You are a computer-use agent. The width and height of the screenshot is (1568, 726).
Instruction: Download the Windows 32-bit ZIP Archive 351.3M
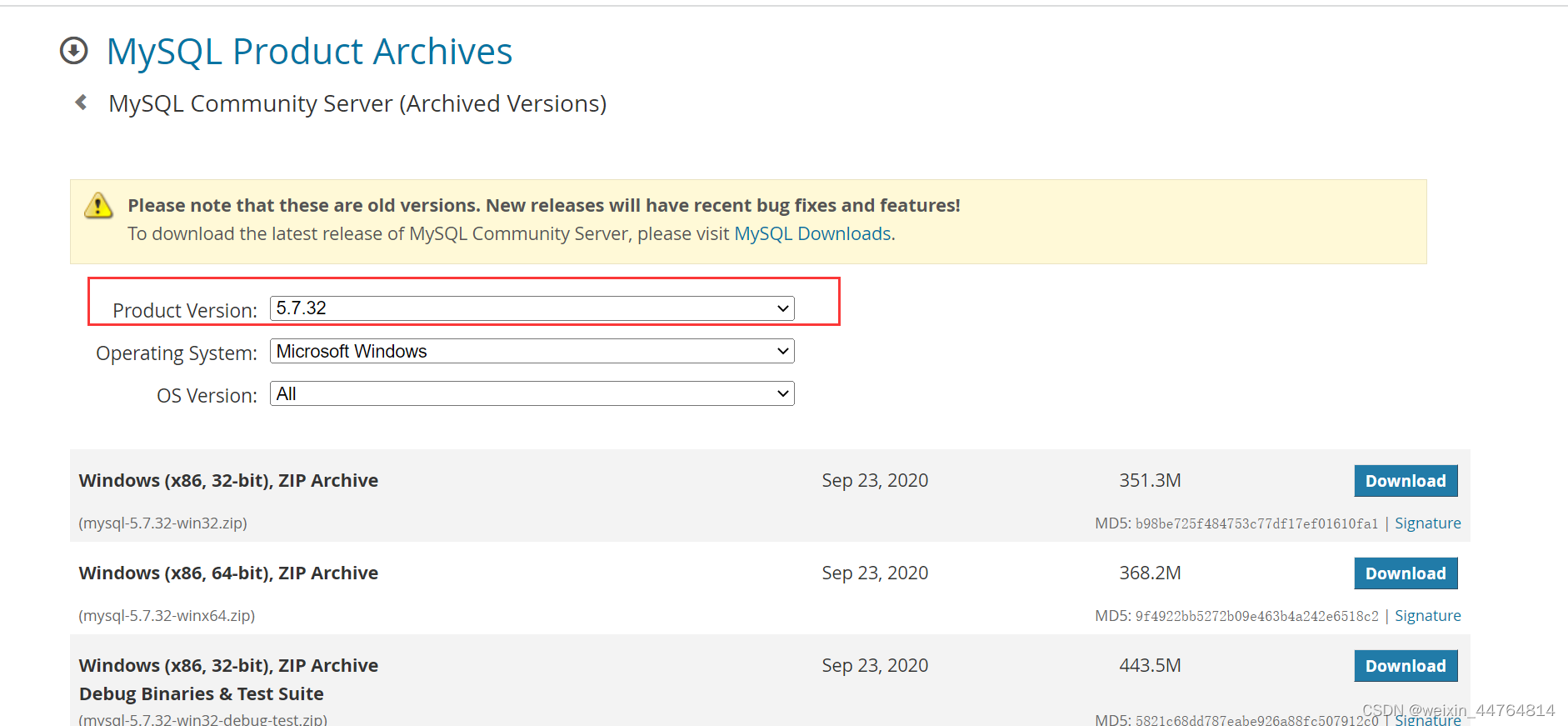[x=1406, y=481]
